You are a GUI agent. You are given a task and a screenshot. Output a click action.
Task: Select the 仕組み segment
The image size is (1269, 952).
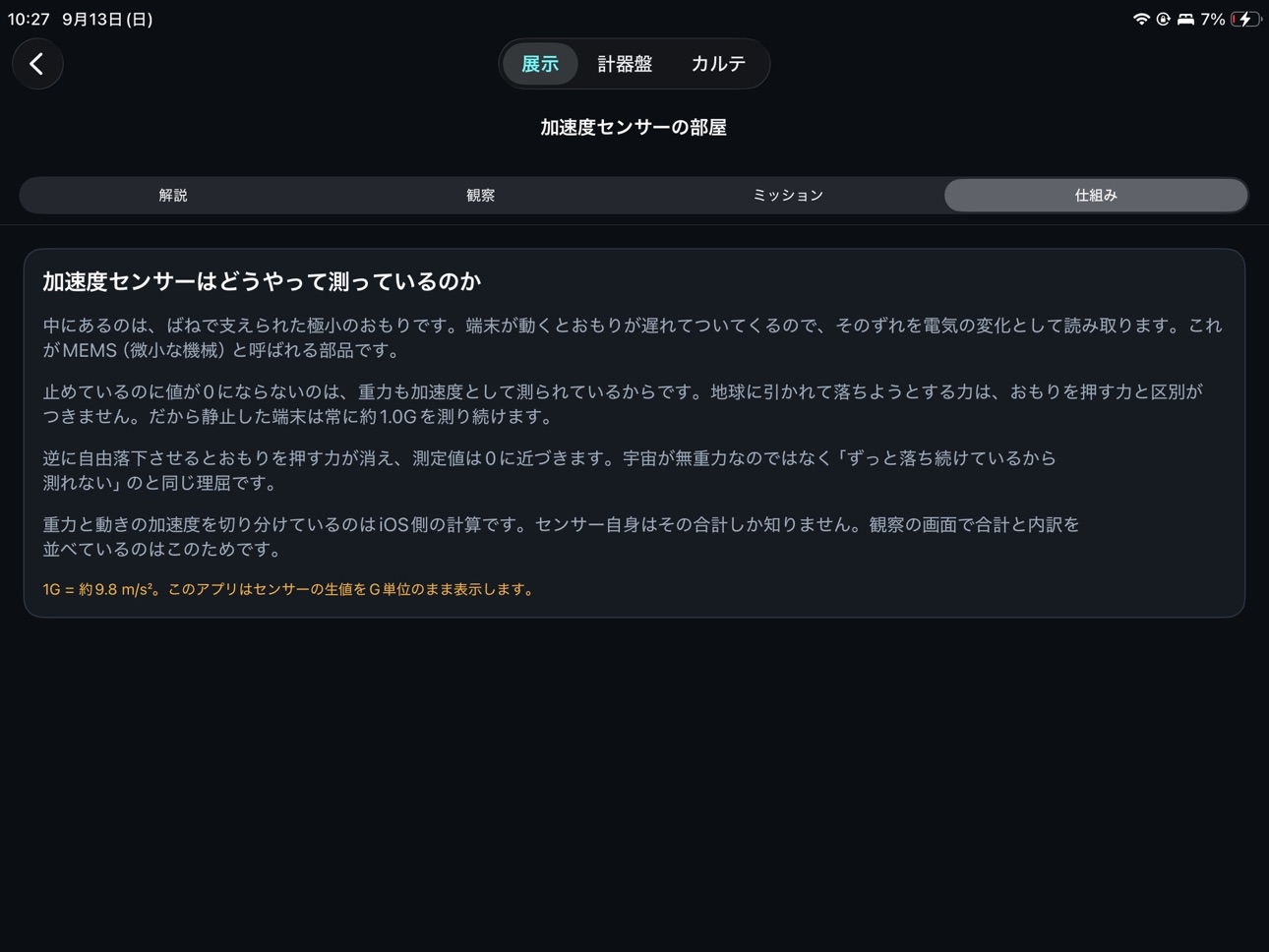coord(1096,195)
